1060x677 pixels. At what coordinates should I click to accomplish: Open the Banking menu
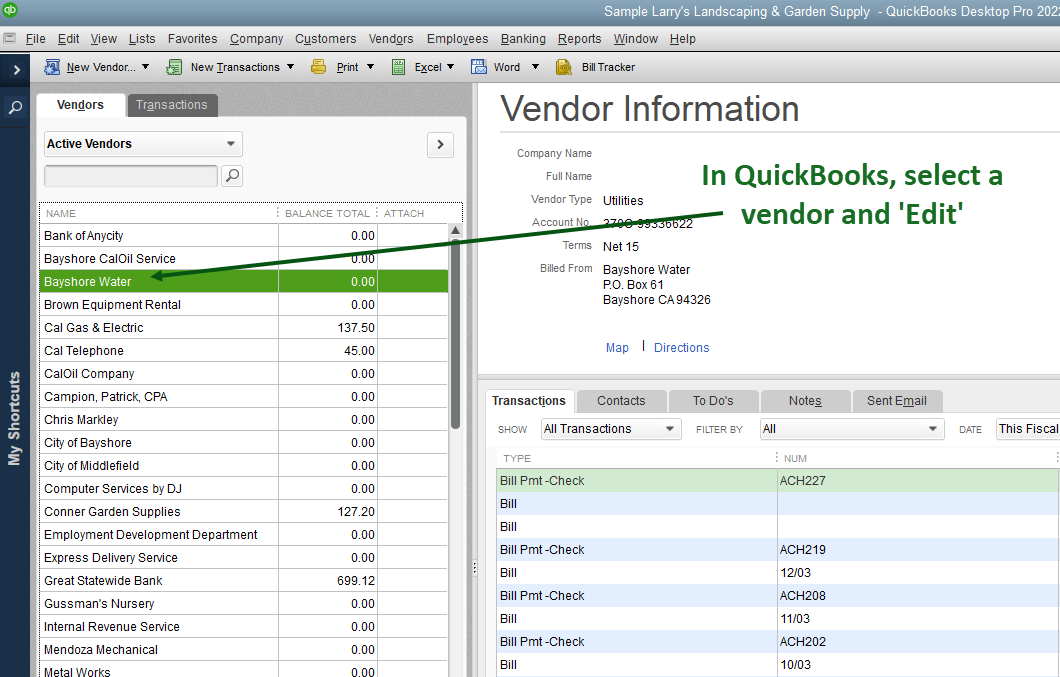click(523, 39)
